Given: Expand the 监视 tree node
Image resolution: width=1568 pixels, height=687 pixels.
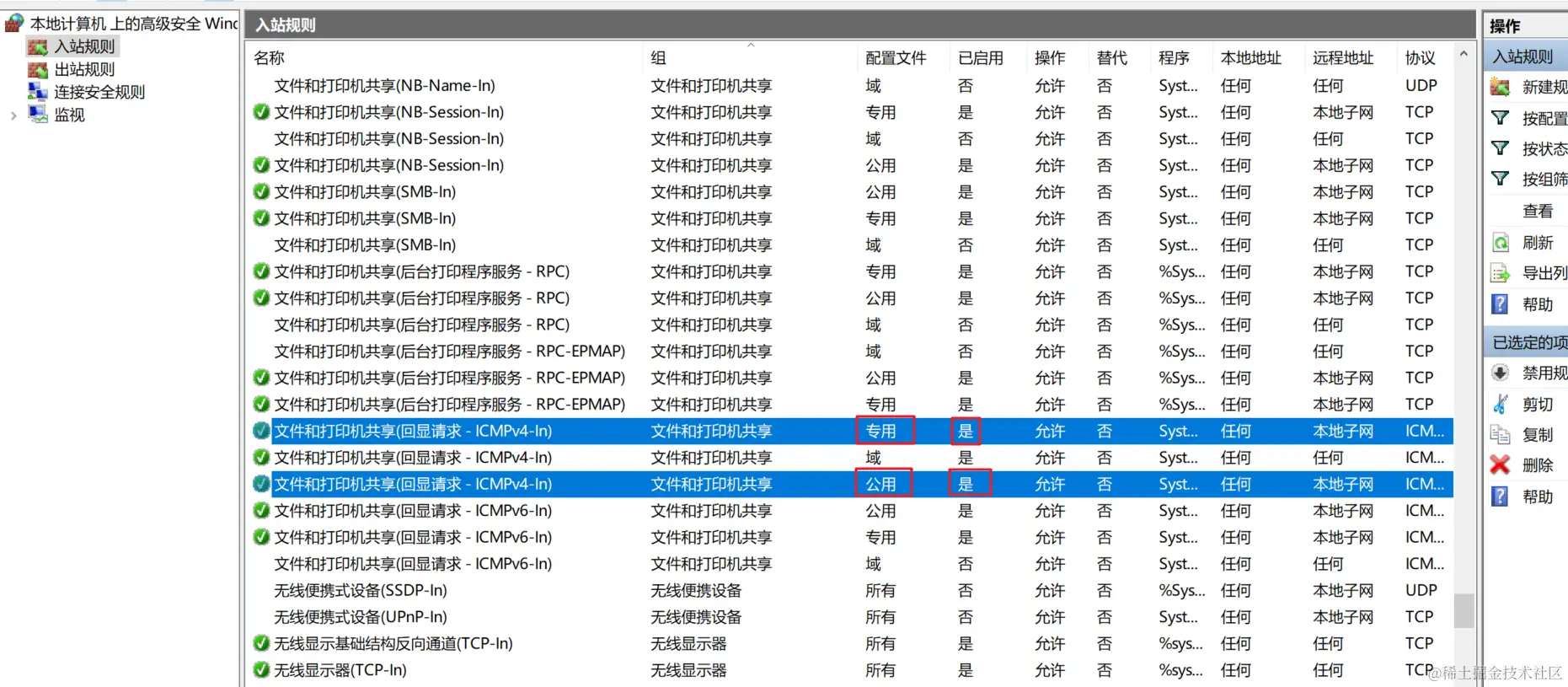Looking at the screenshot, I should pyautogui.click(x=13, y=115).
